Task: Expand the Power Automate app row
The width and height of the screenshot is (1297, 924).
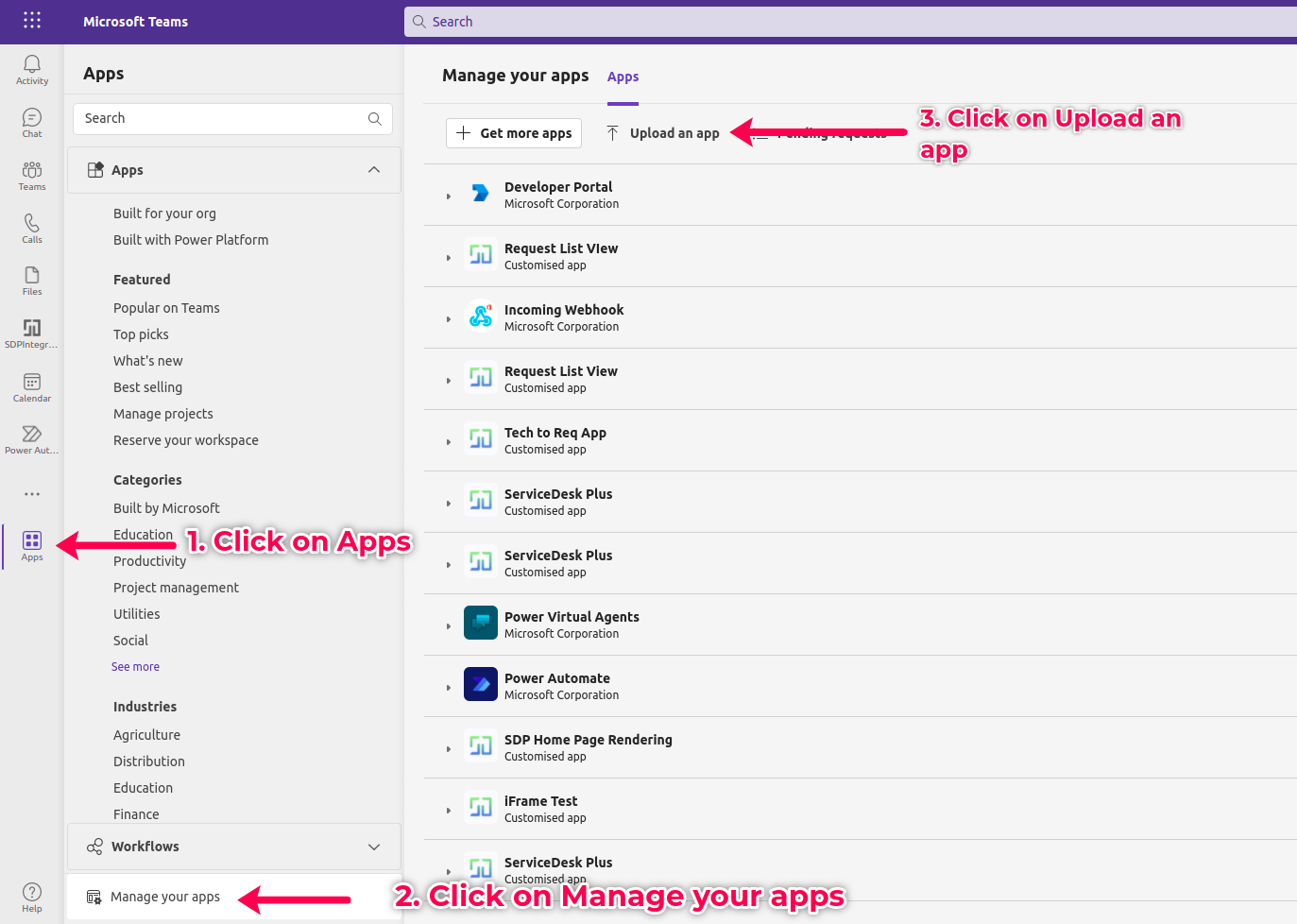Action: pos(449,688)
